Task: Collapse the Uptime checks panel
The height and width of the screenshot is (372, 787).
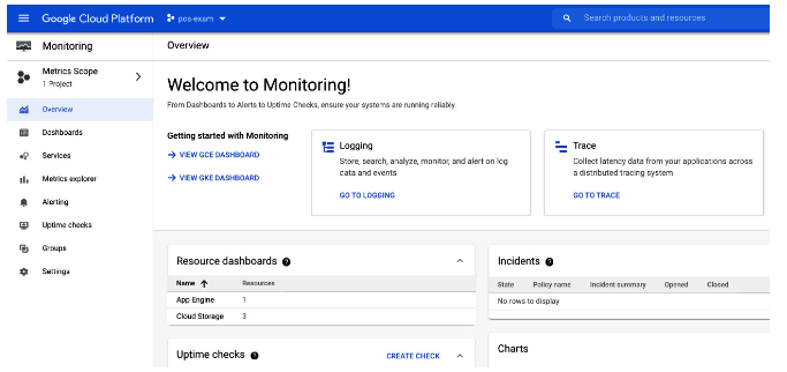Action: click(460, 356)
